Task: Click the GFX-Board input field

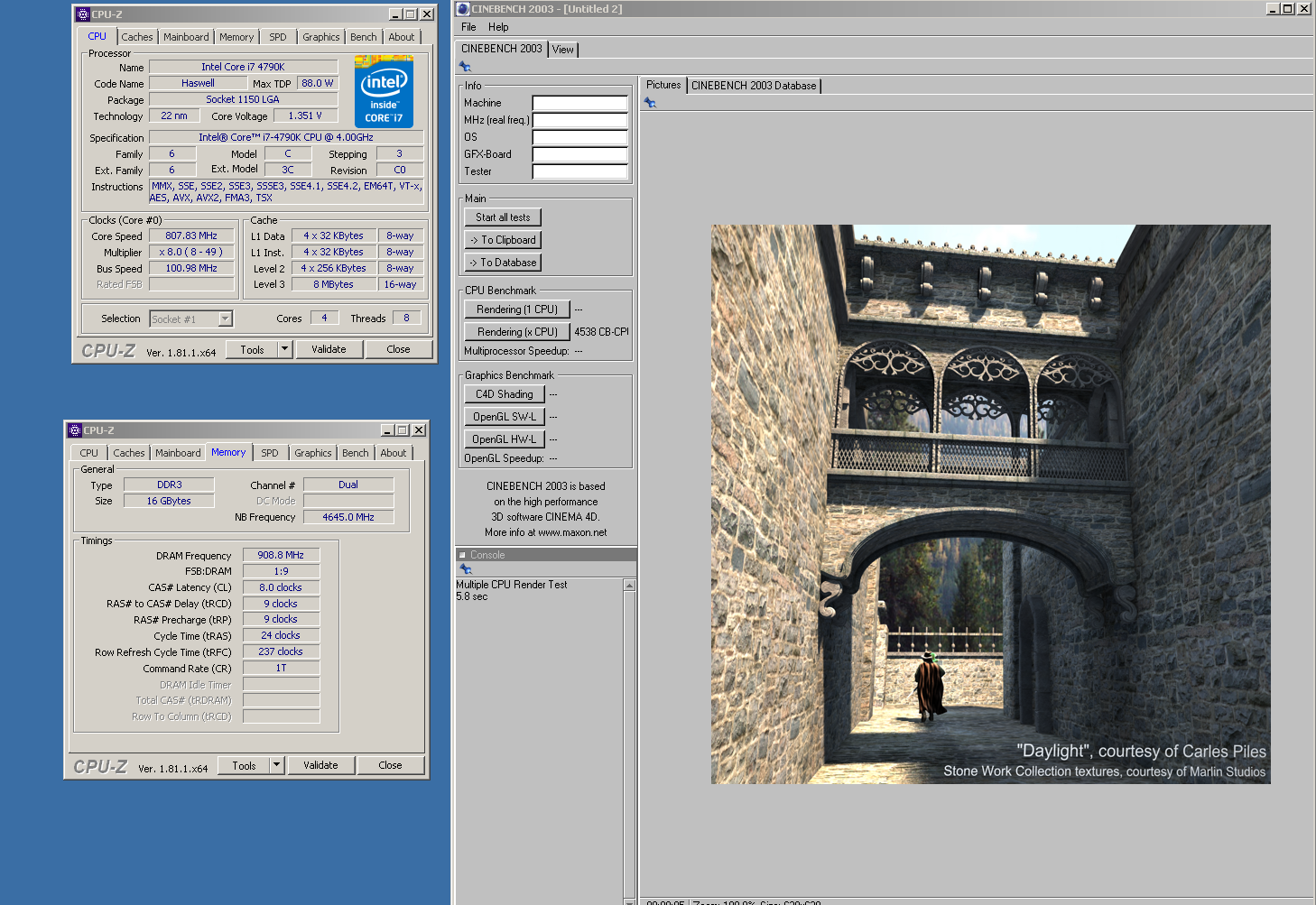Action: tap(579, 154)
